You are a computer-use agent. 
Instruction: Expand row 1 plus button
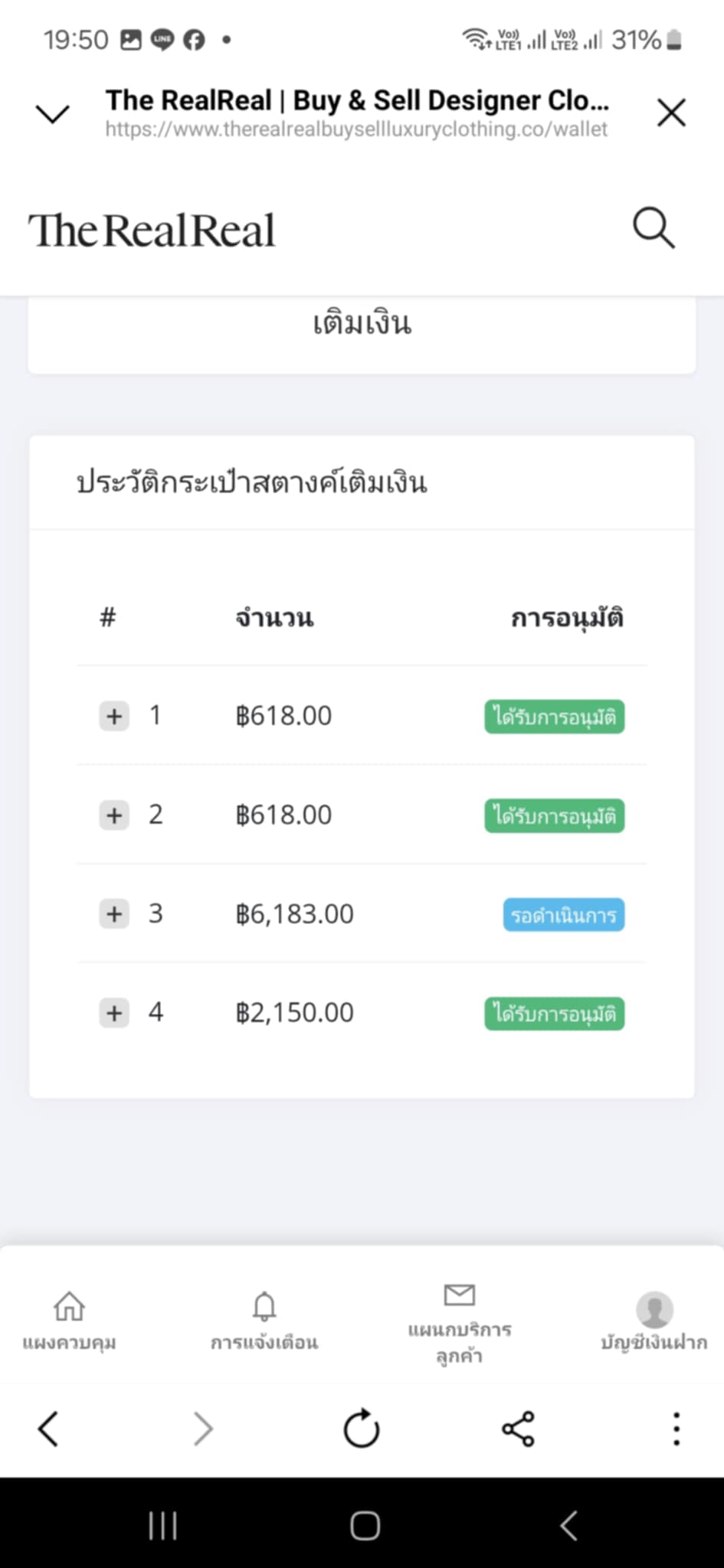pyautogui.click(x=114, y=716)
